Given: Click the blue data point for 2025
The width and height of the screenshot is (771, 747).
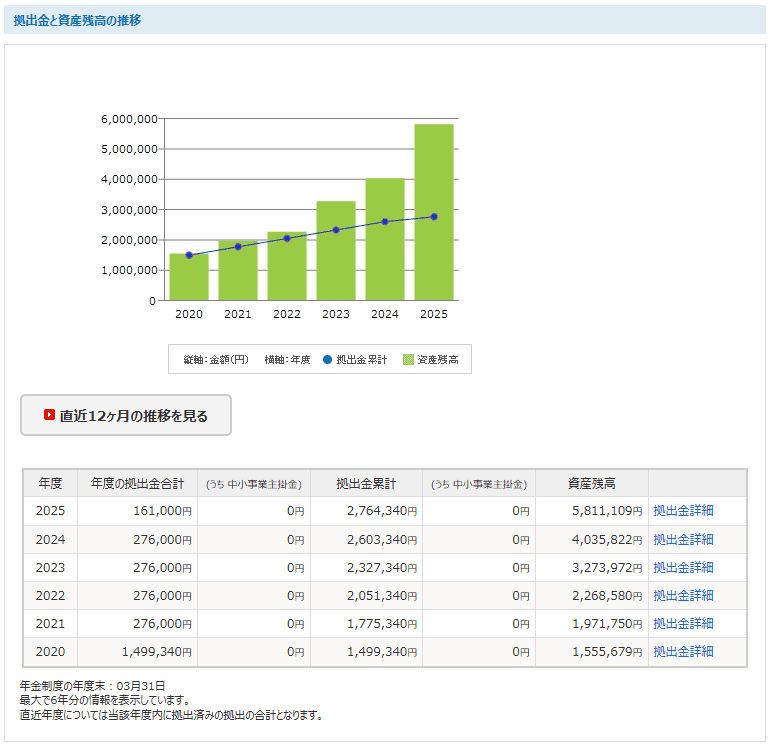Looking at the screenshot, I should (434, 217).
